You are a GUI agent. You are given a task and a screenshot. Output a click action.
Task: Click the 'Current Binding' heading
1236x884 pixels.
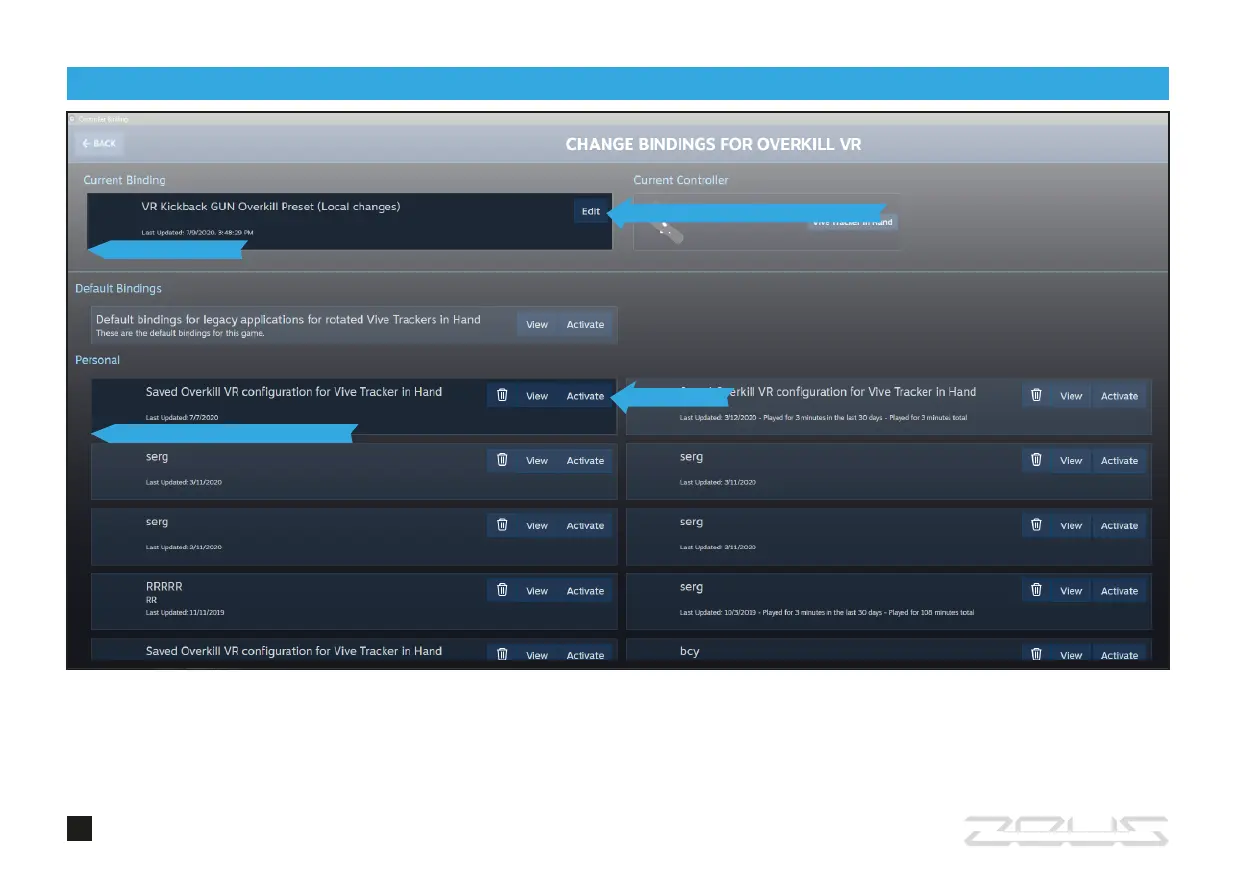(x=124, y=180)
